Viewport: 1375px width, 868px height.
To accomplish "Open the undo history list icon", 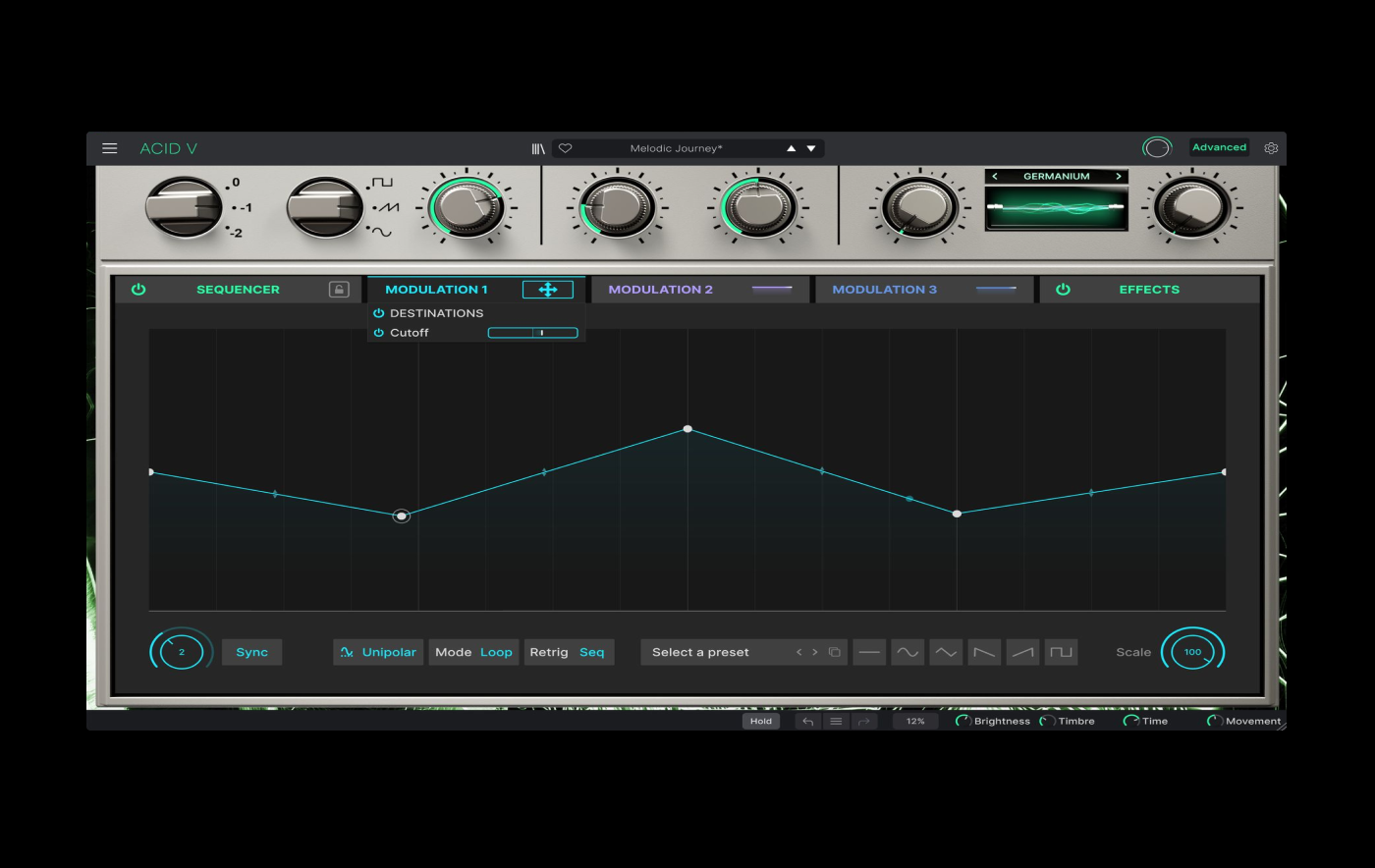I will (x=836, y=722).
